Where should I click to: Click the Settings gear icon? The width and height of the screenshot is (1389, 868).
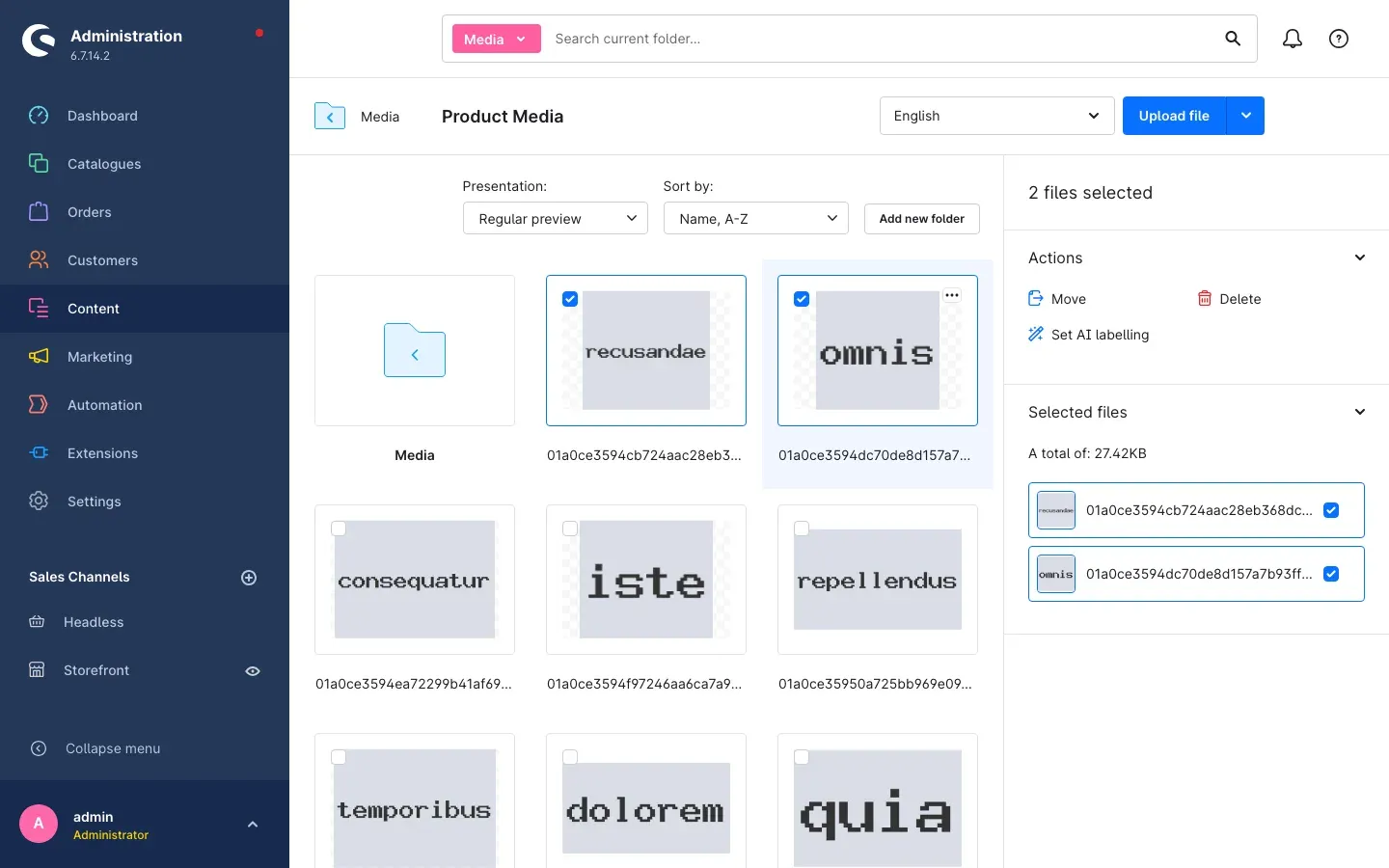[39, 502]
